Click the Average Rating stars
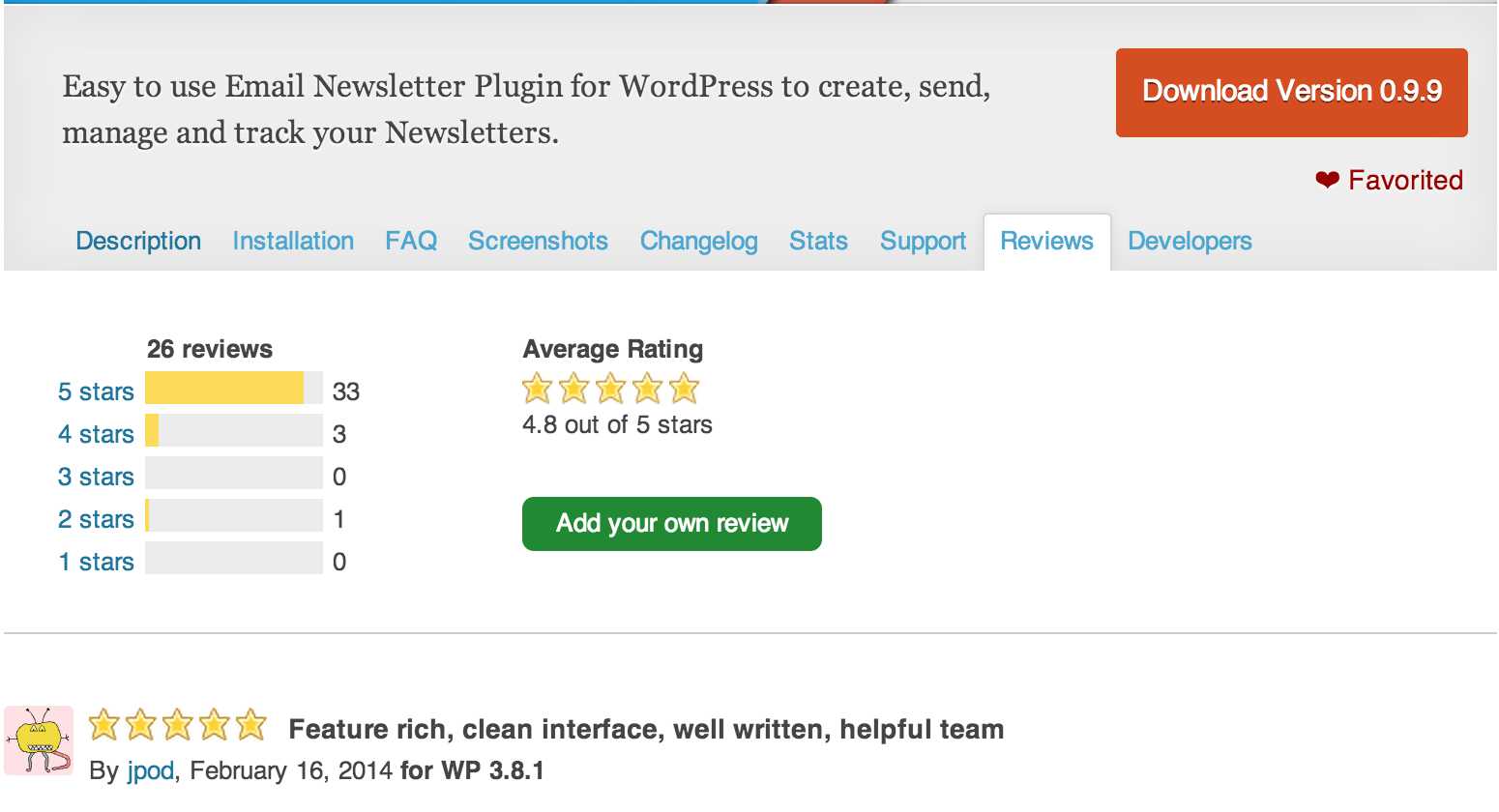The height and width of the screenshot is (812, 1499). point(610,389)
